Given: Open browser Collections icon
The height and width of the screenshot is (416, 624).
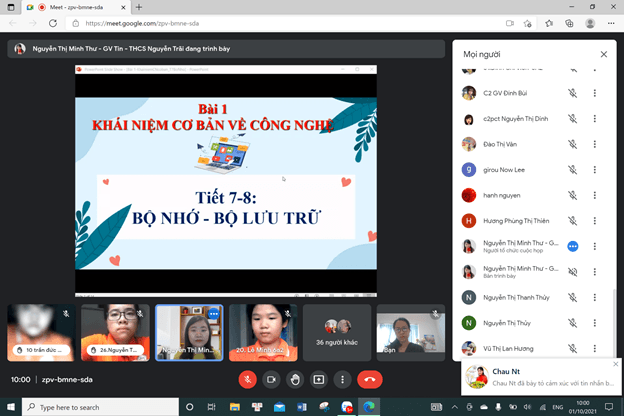Looking at the screenshot, I should click(x=569, y=23).
